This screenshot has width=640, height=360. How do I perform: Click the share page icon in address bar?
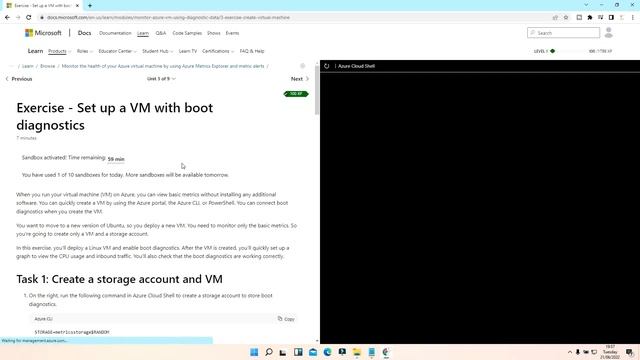point(555,18)
